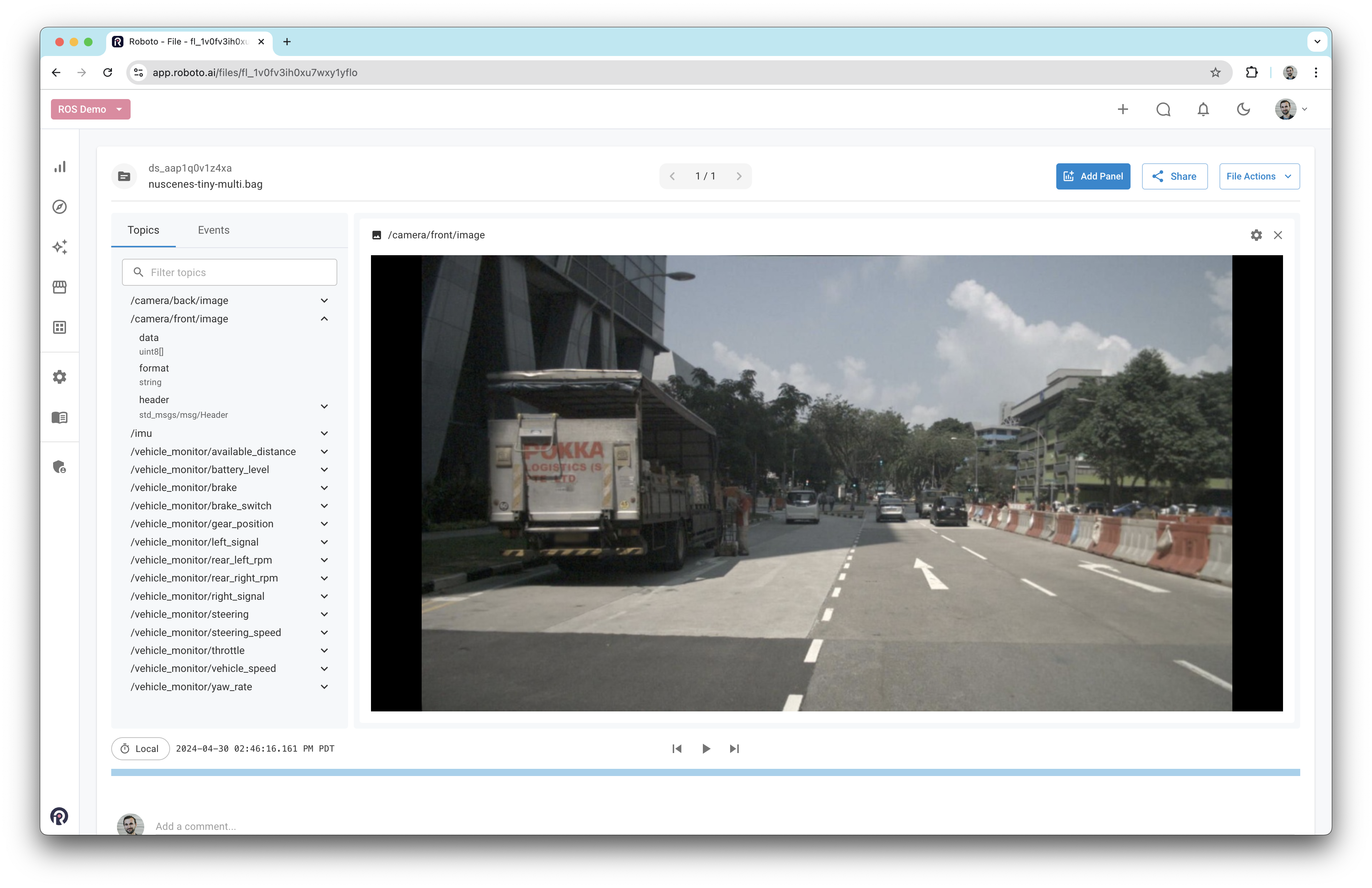
Task: Switch to the Events tab
Action: pyautogui.click(x=213, y=230)
